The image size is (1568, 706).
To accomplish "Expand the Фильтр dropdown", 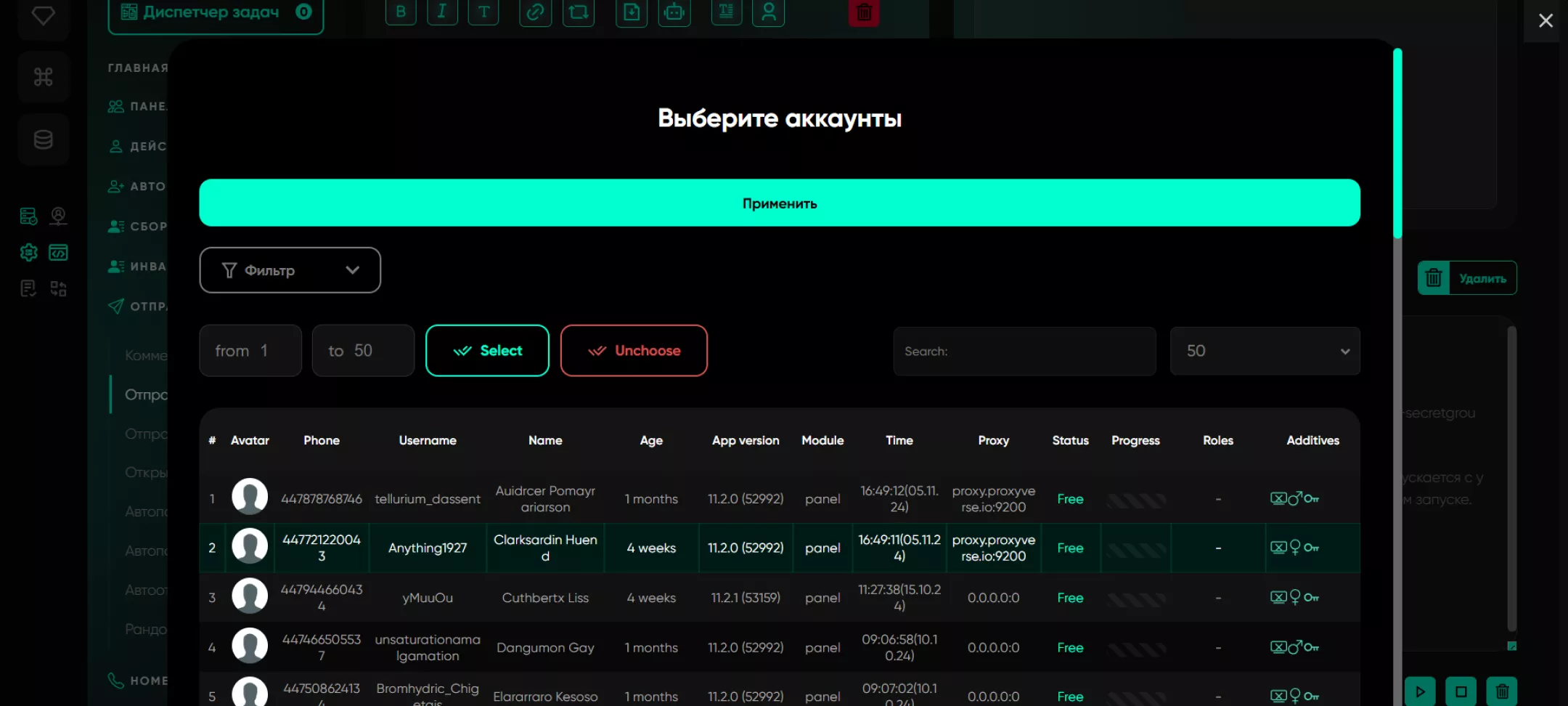I will click(290, 270).
